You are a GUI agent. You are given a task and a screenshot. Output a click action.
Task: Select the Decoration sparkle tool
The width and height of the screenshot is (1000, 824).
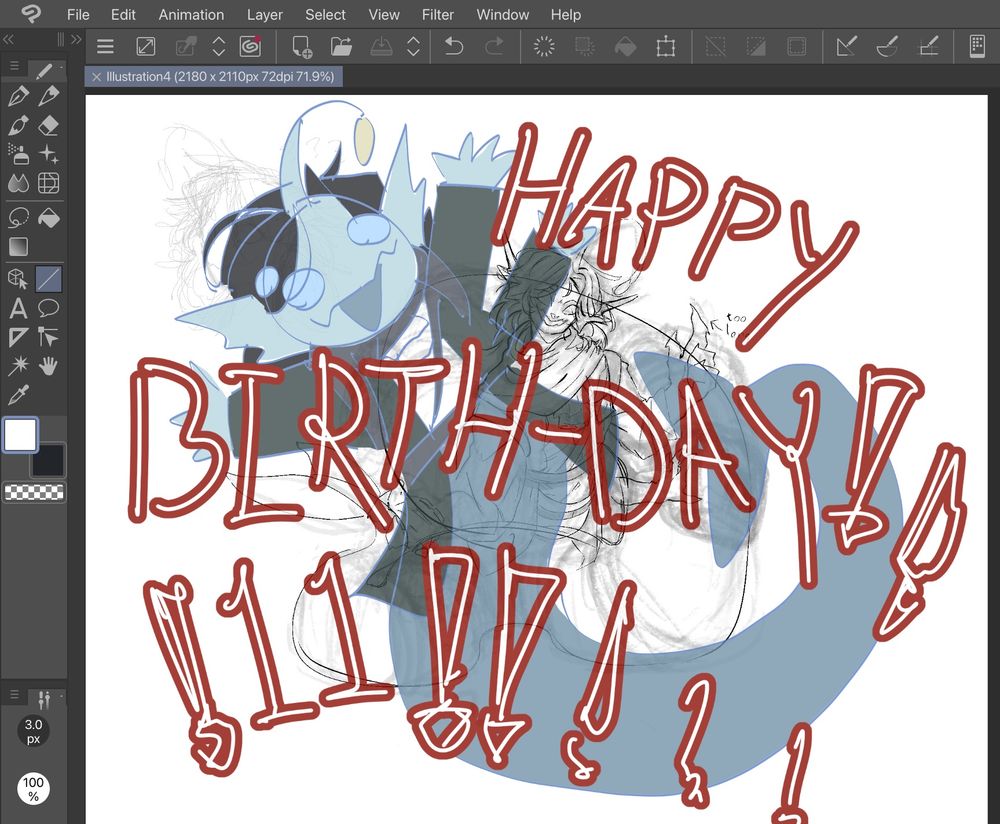click(x=48, y=154)
